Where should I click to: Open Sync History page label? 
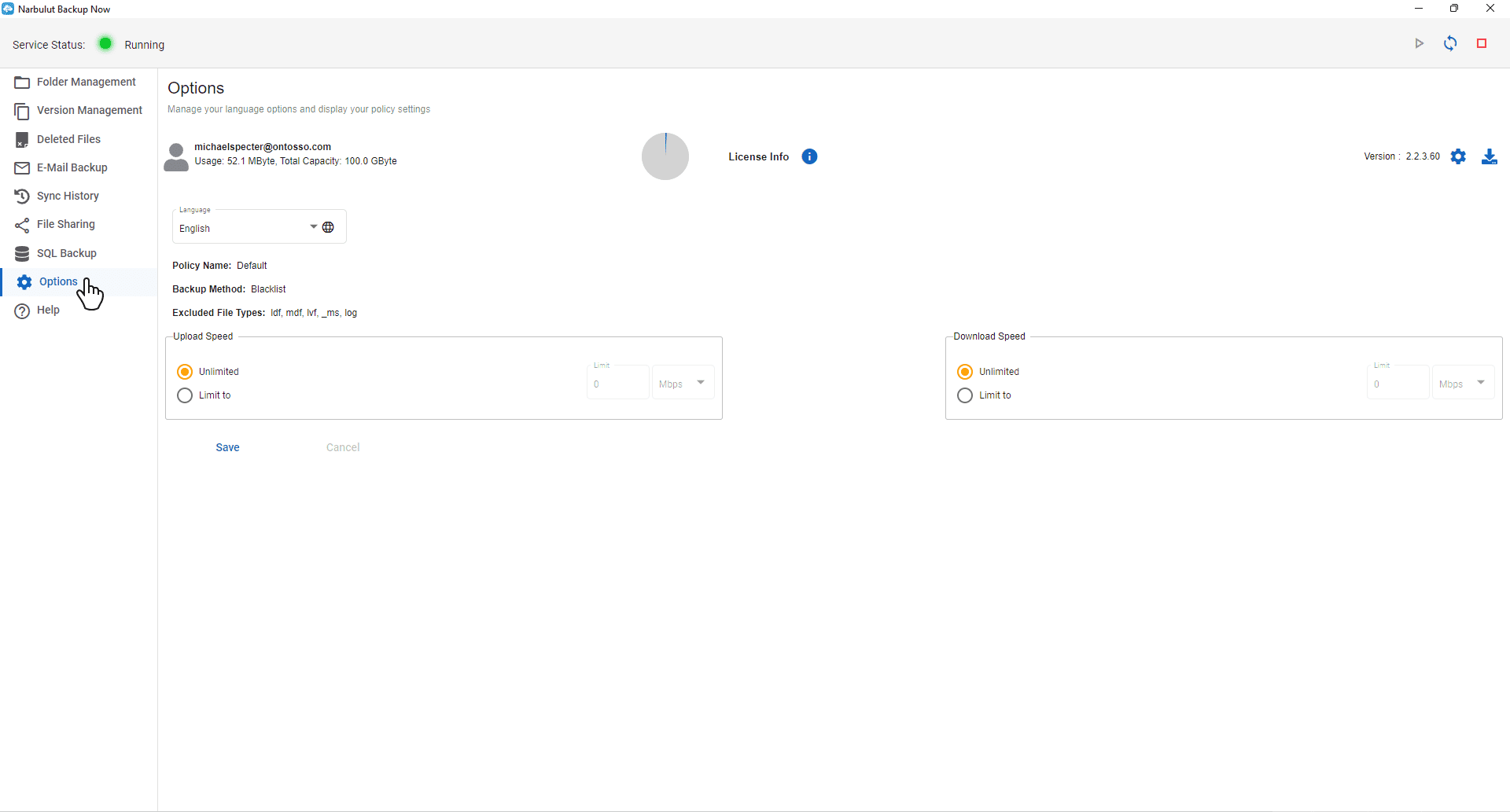coord(68,196)
